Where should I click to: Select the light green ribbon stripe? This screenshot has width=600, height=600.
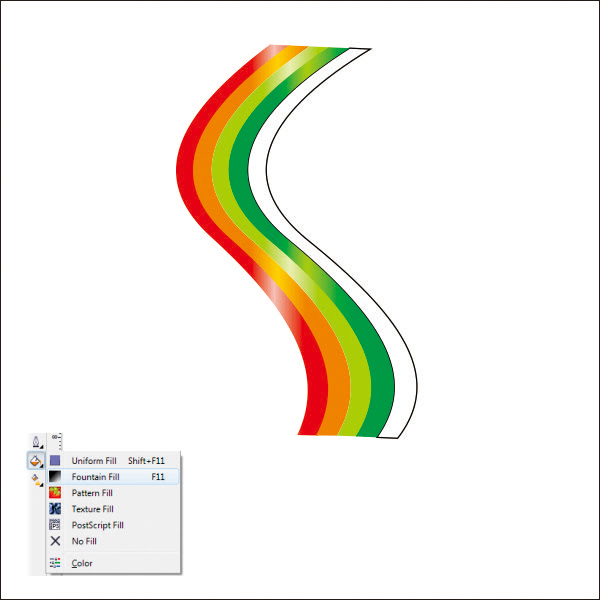pyautogui.click(x=221, y=168)
